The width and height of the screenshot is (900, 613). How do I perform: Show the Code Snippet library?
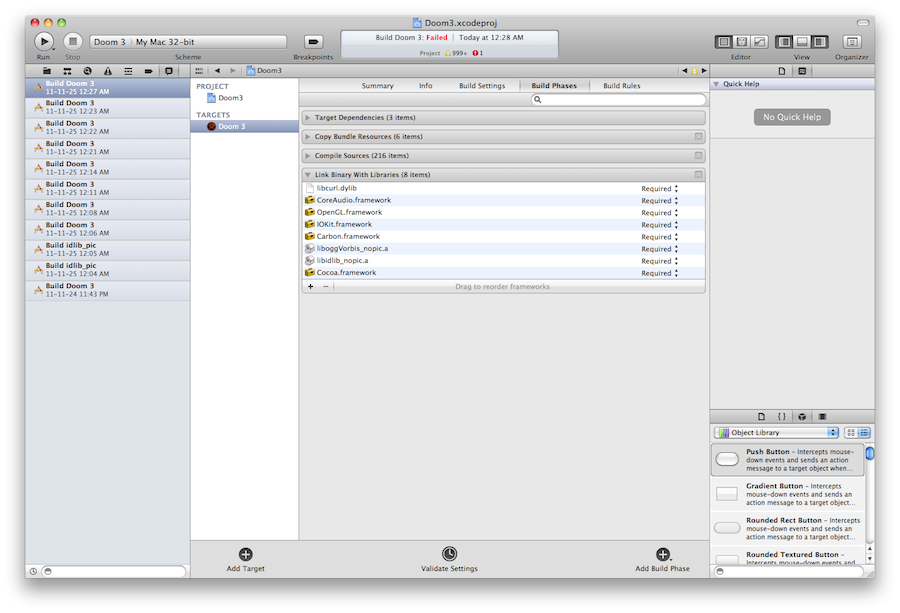coord(782,417)
